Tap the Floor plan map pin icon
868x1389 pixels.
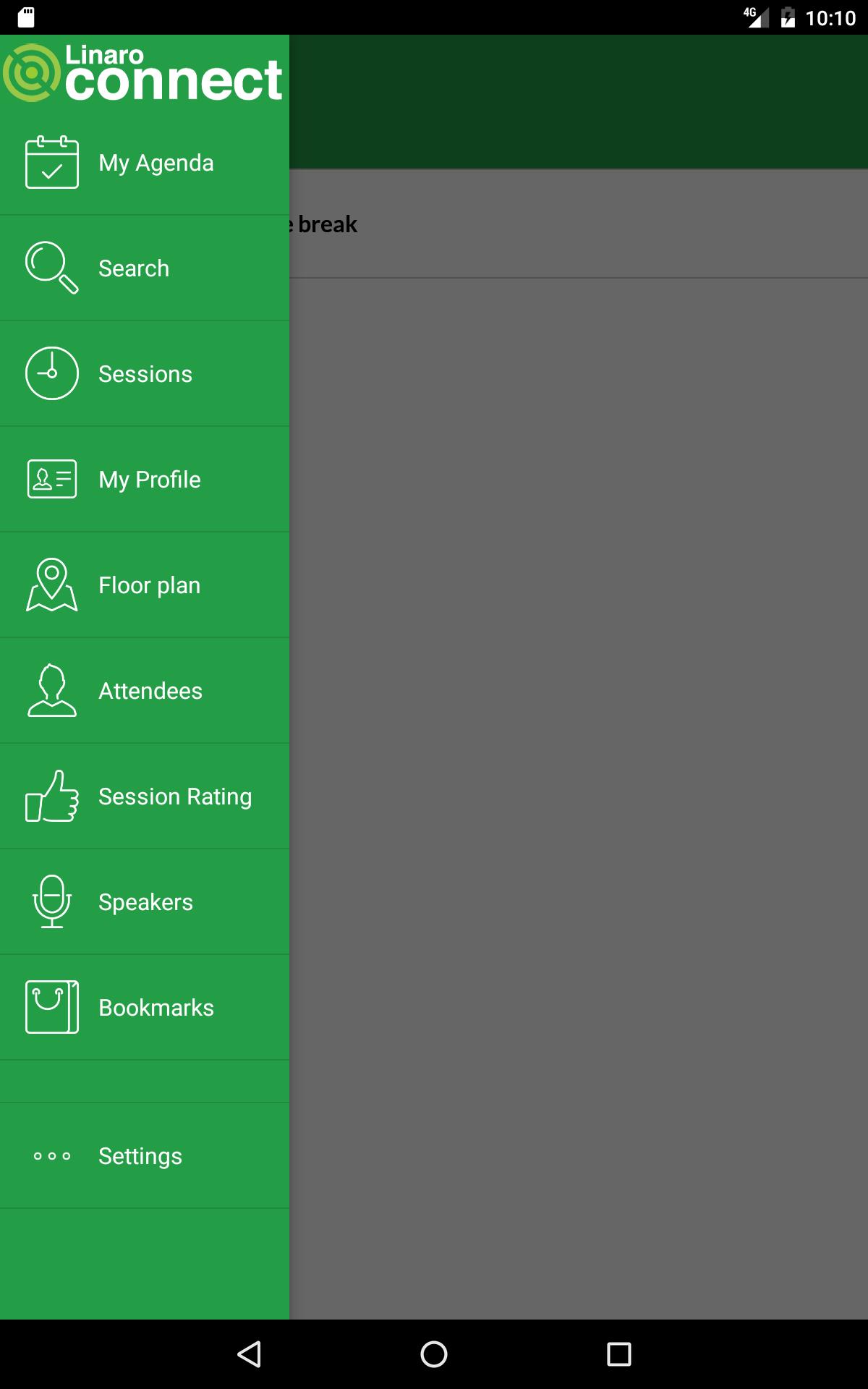point(52,585)
